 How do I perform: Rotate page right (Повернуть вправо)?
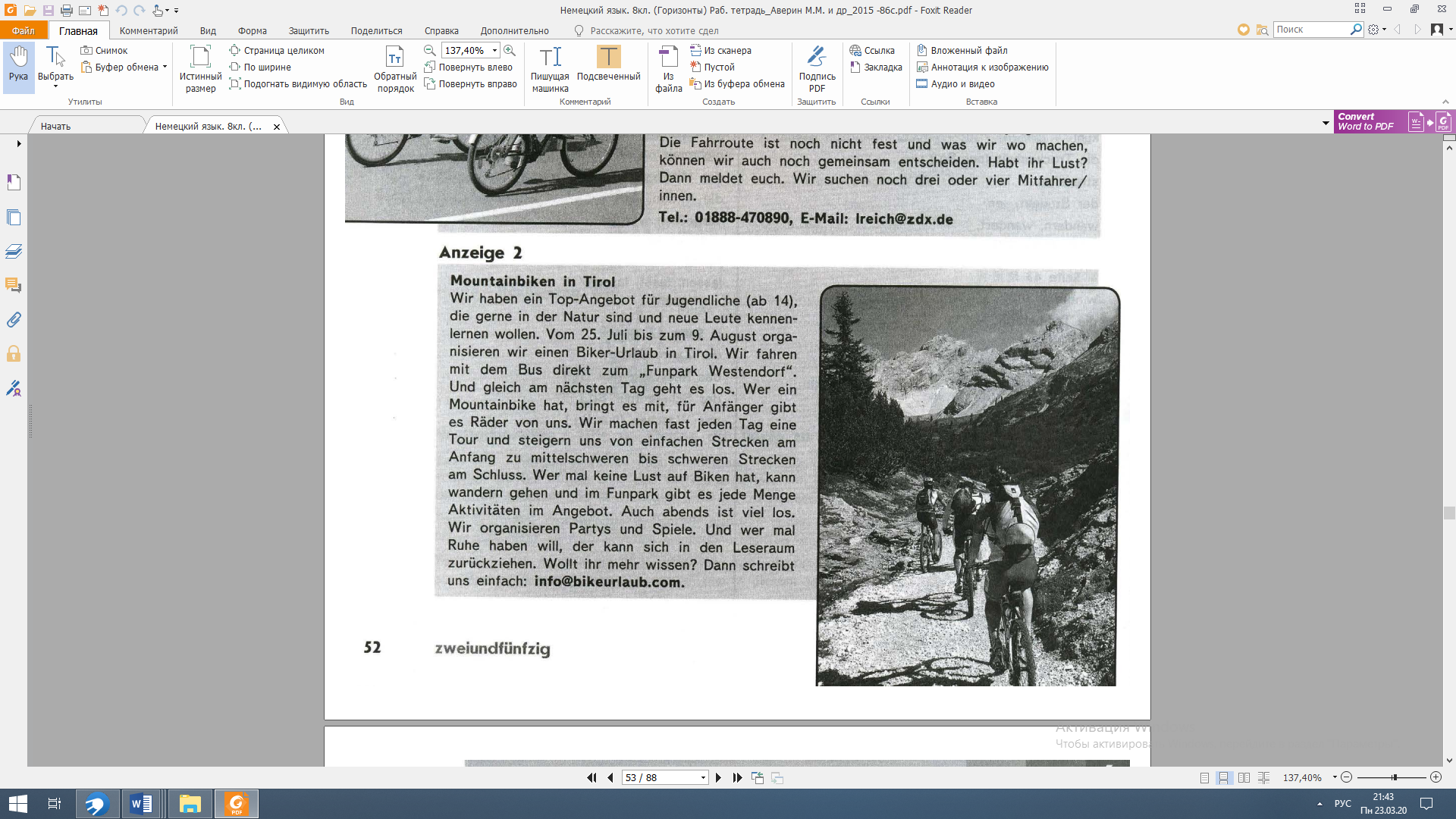click(470, 83)
